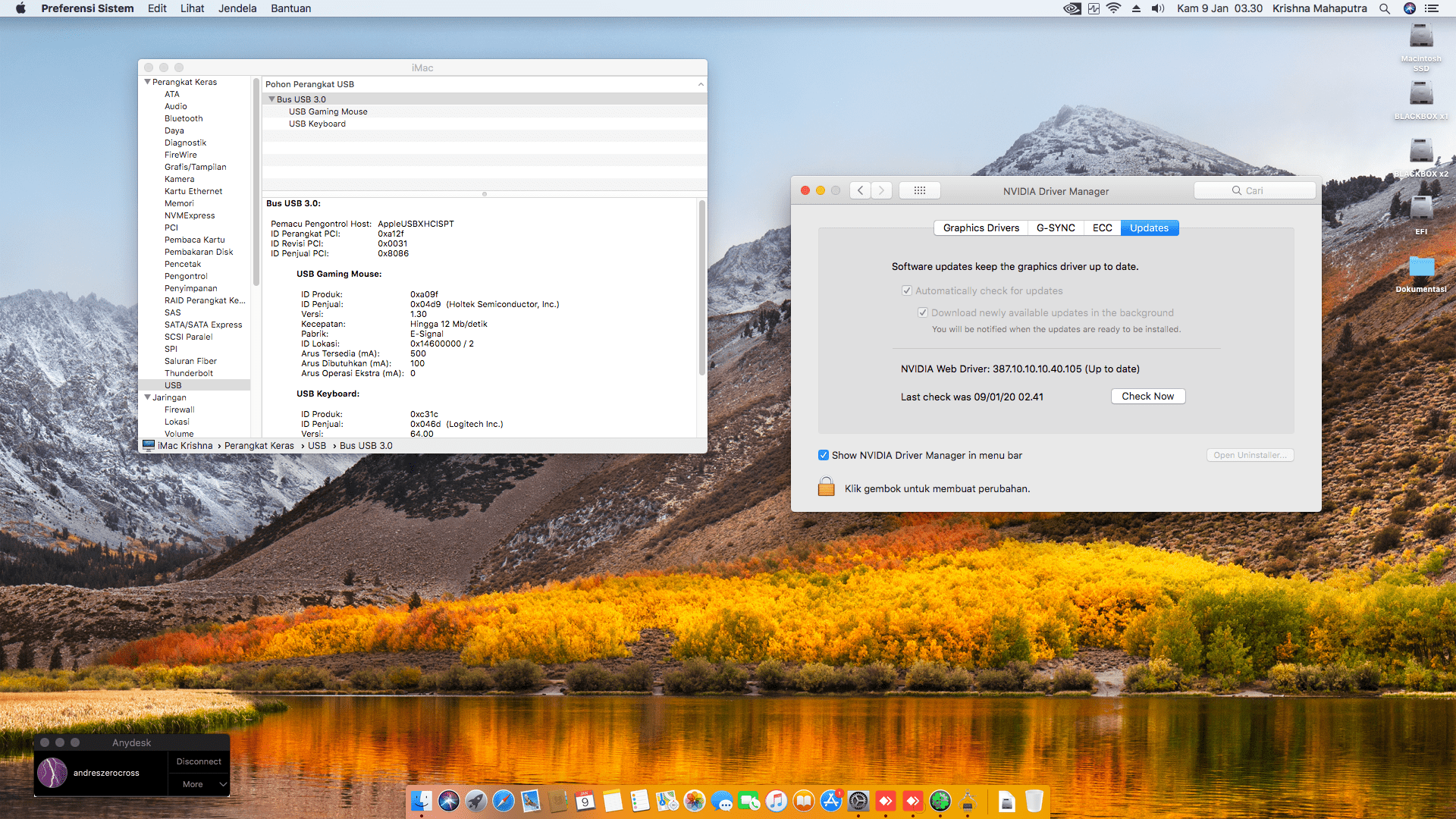
Task: Toggle Show NVIDIA Driver Manager in menu bar
Action: 824,455
